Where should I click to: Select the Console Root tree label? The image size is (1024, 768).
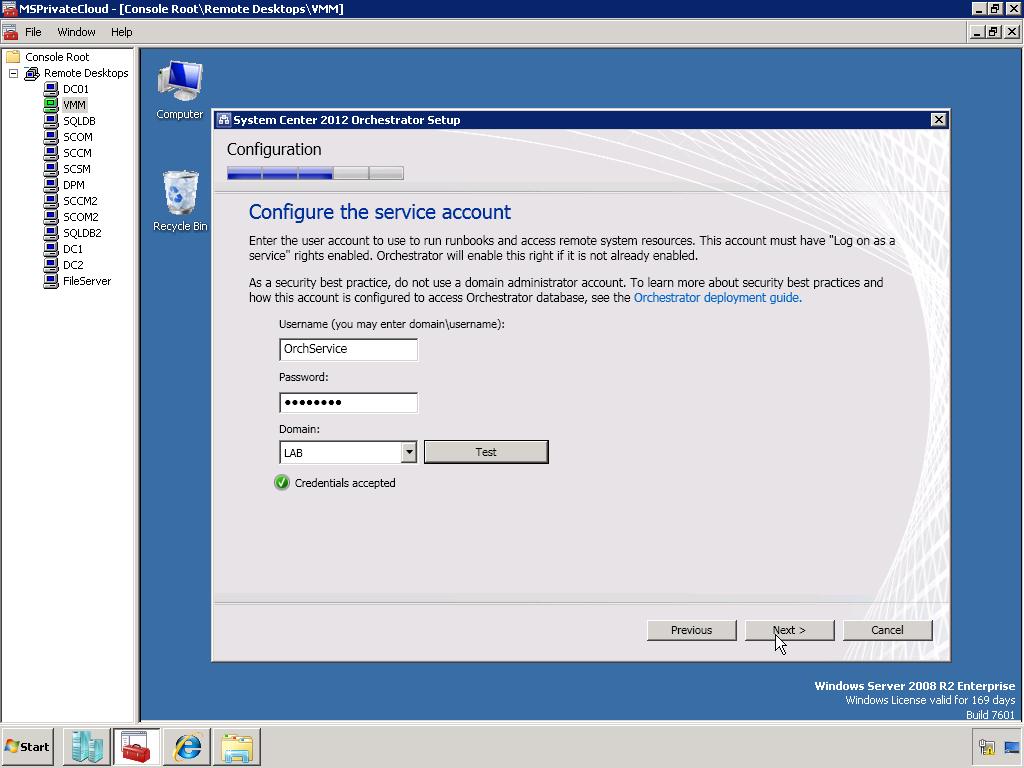[x=57, y=57]
